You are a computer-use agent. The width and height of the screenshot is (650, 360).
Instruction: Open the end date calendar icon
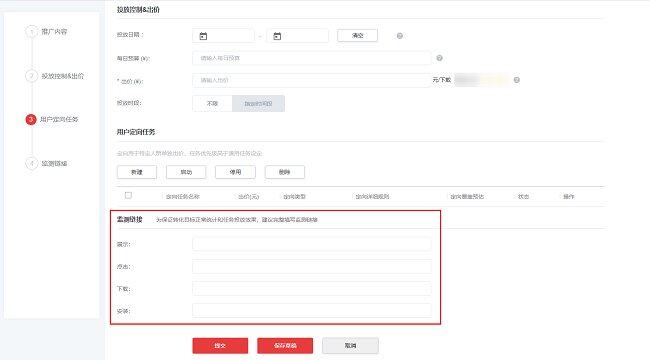pyautogui.click(x=277, y=36)
